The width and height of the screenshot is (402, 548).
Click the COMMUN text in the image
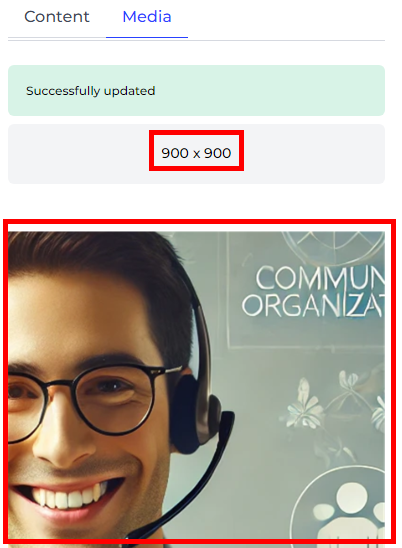pyautogui.click(x=320, y=279)
